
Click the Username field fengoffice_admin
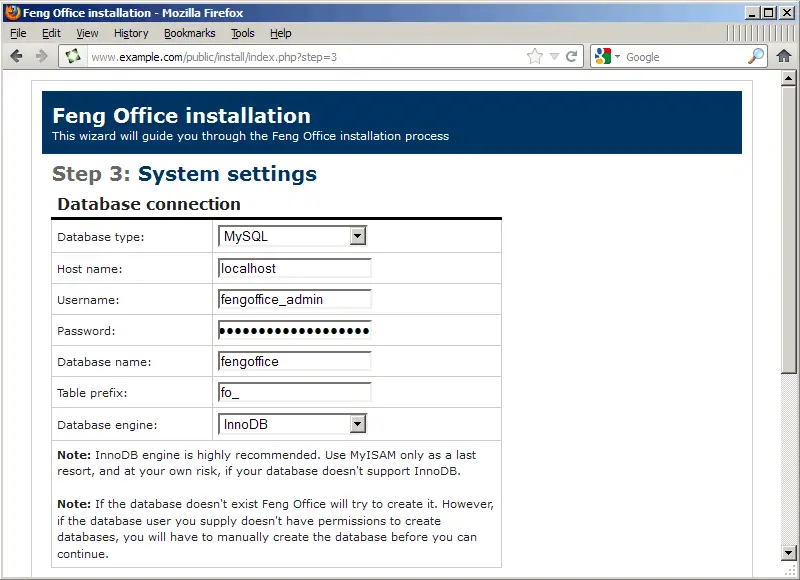click(x=294, y=299)
